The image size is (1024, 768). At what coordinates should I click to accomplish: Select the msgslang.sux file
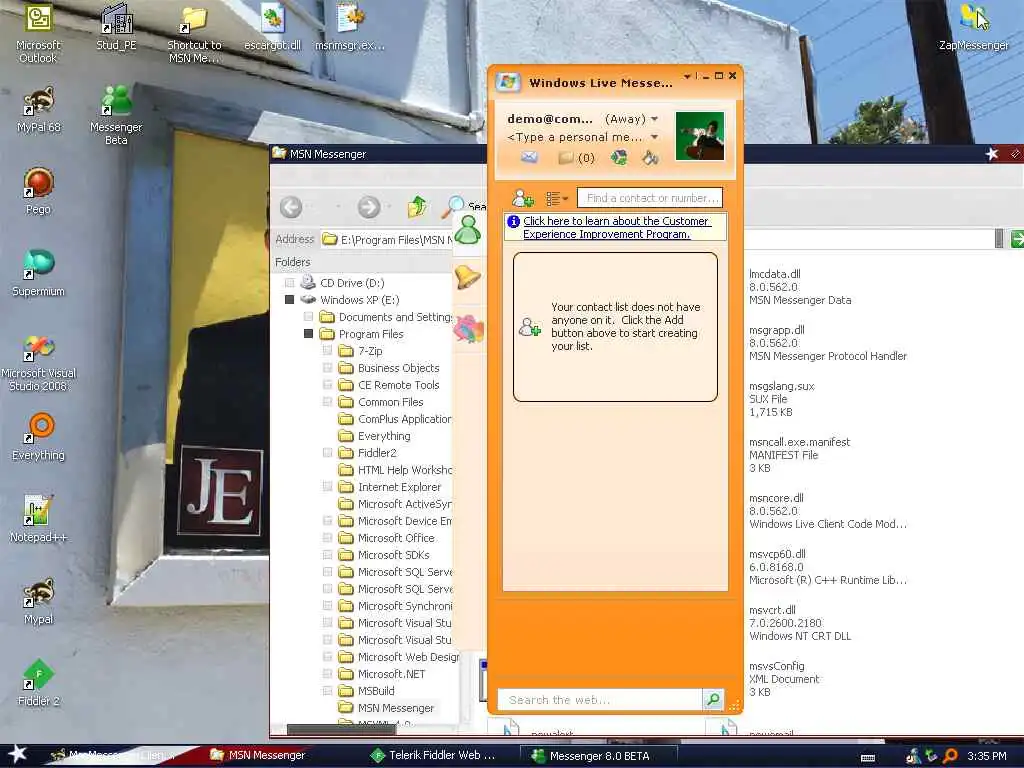tap(782, 399)
